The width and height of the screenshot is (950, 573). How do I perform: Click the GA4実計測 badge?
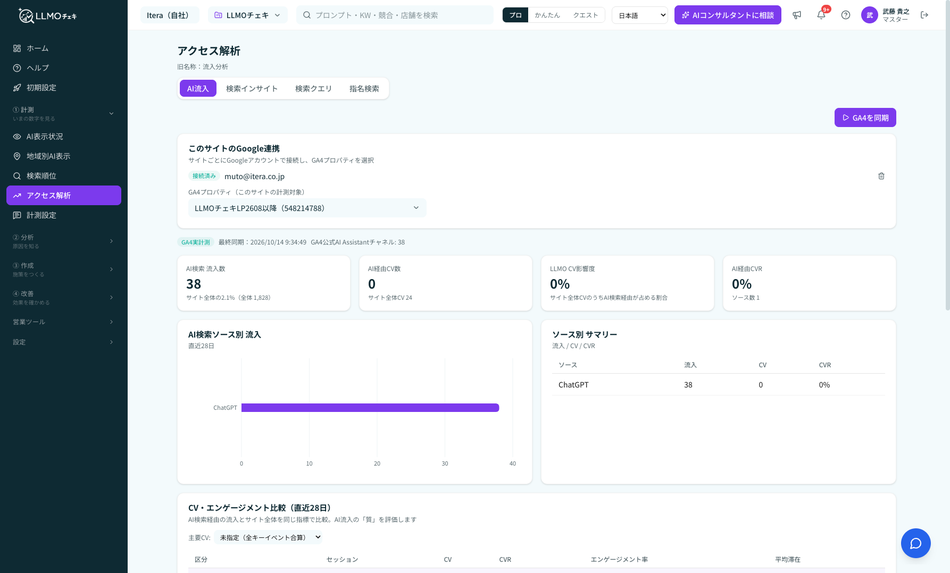[x=196, y=242]
